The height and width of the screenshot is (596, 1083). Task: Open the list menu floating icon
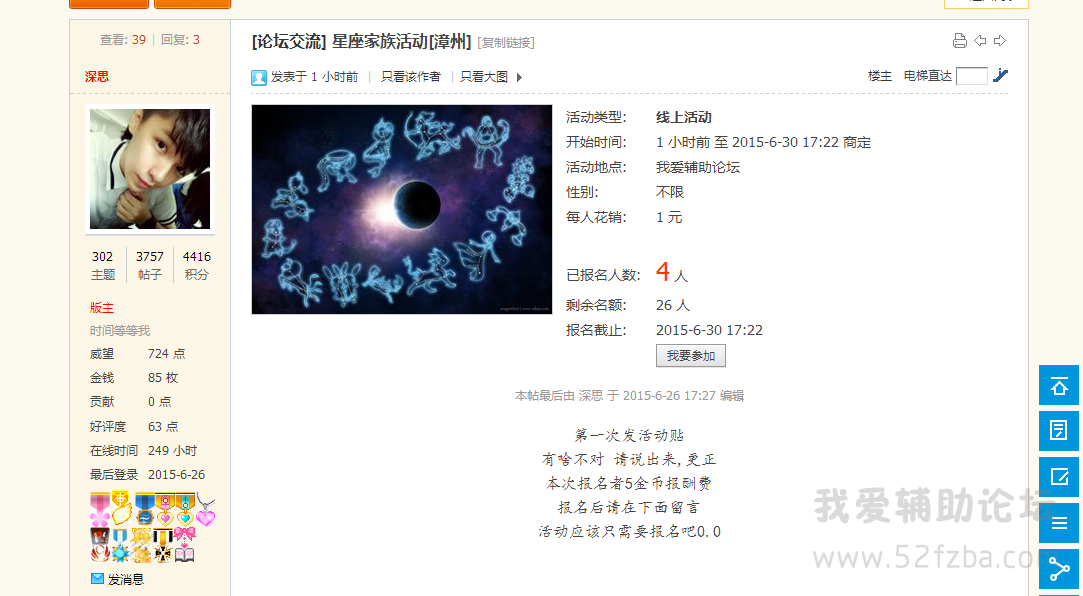coord(1059,523)
